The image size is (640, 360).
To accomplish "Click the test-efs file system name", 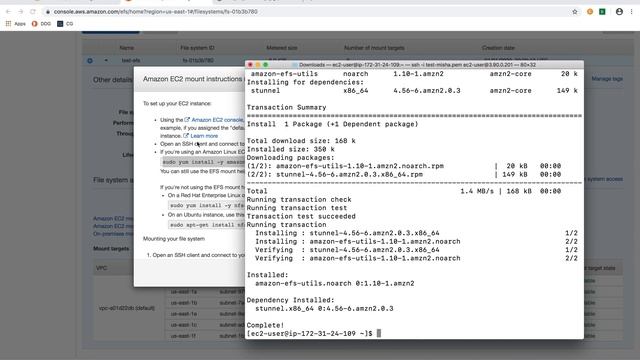I will click(x=131, y=60).
